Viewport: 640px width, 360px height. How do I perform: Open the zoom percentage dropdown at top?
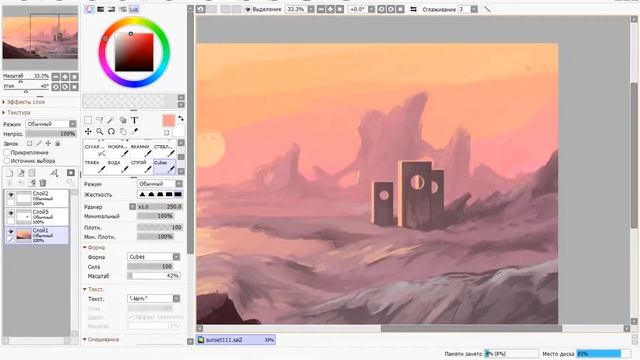[x=311, y=9]
